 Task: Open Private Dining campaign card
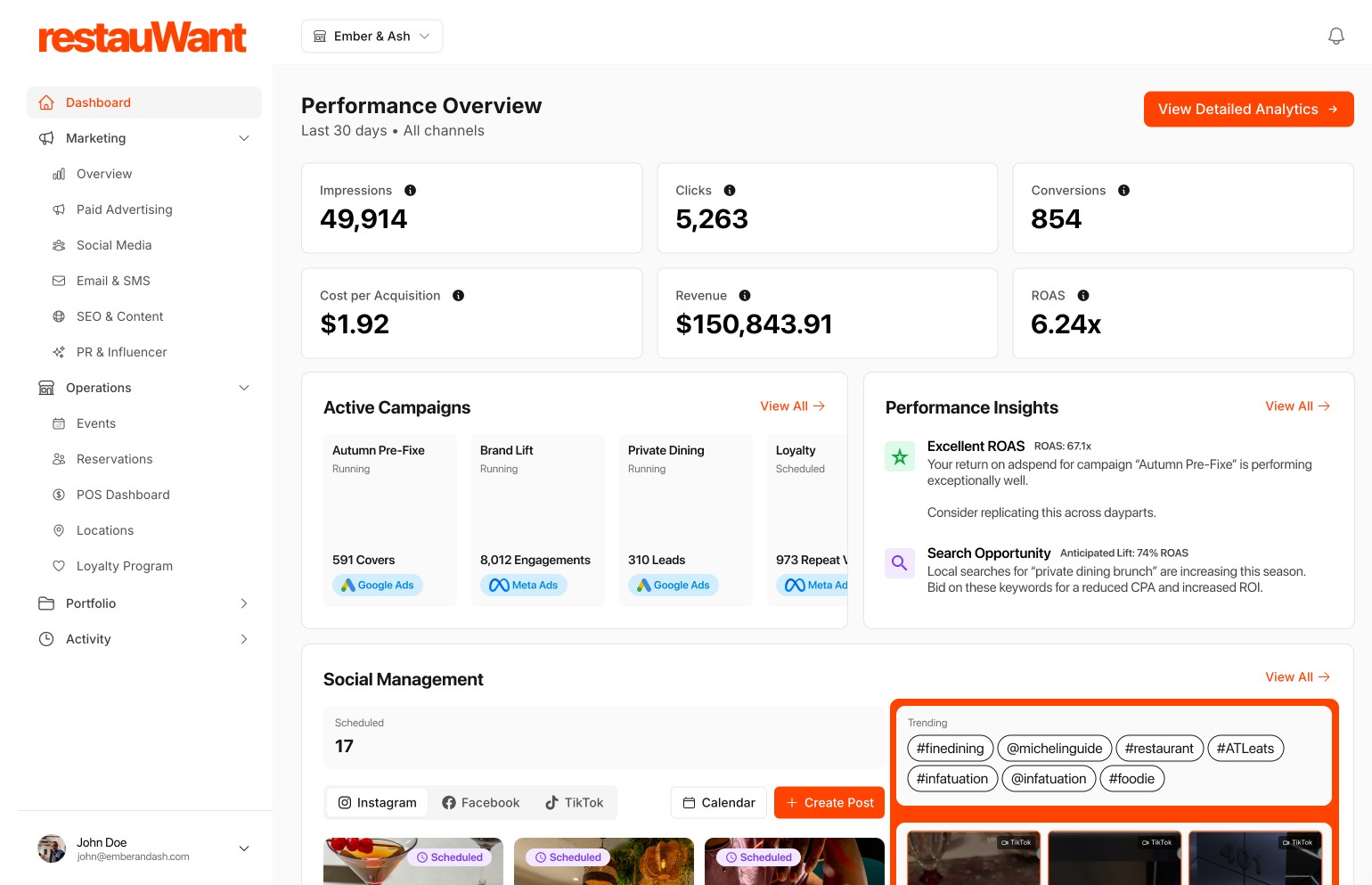686,520
